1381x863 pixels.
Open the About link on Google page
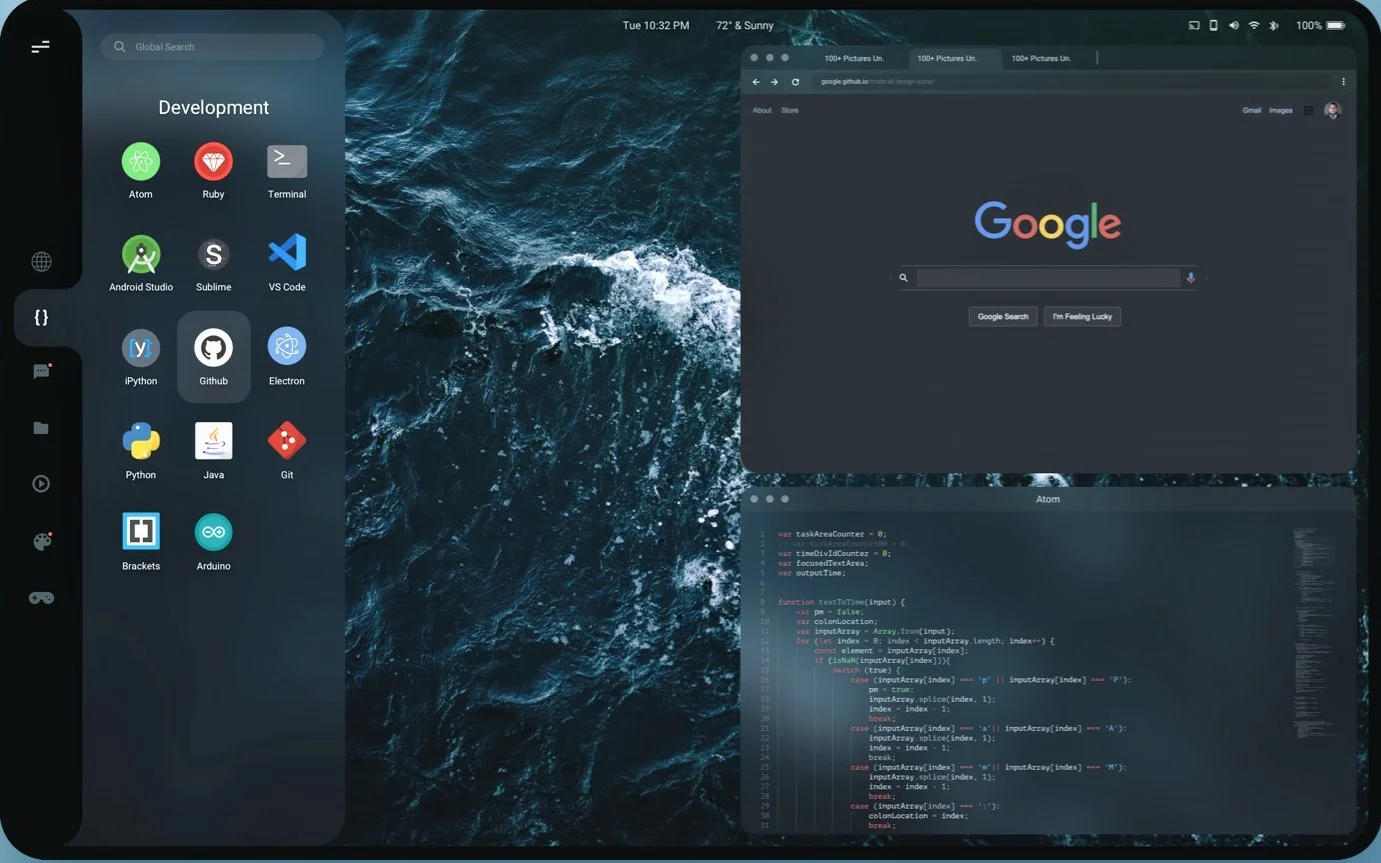762,110
